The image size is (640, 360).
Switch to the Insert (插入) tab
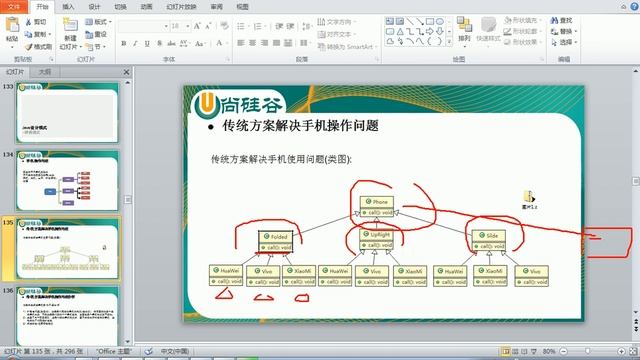68,7
